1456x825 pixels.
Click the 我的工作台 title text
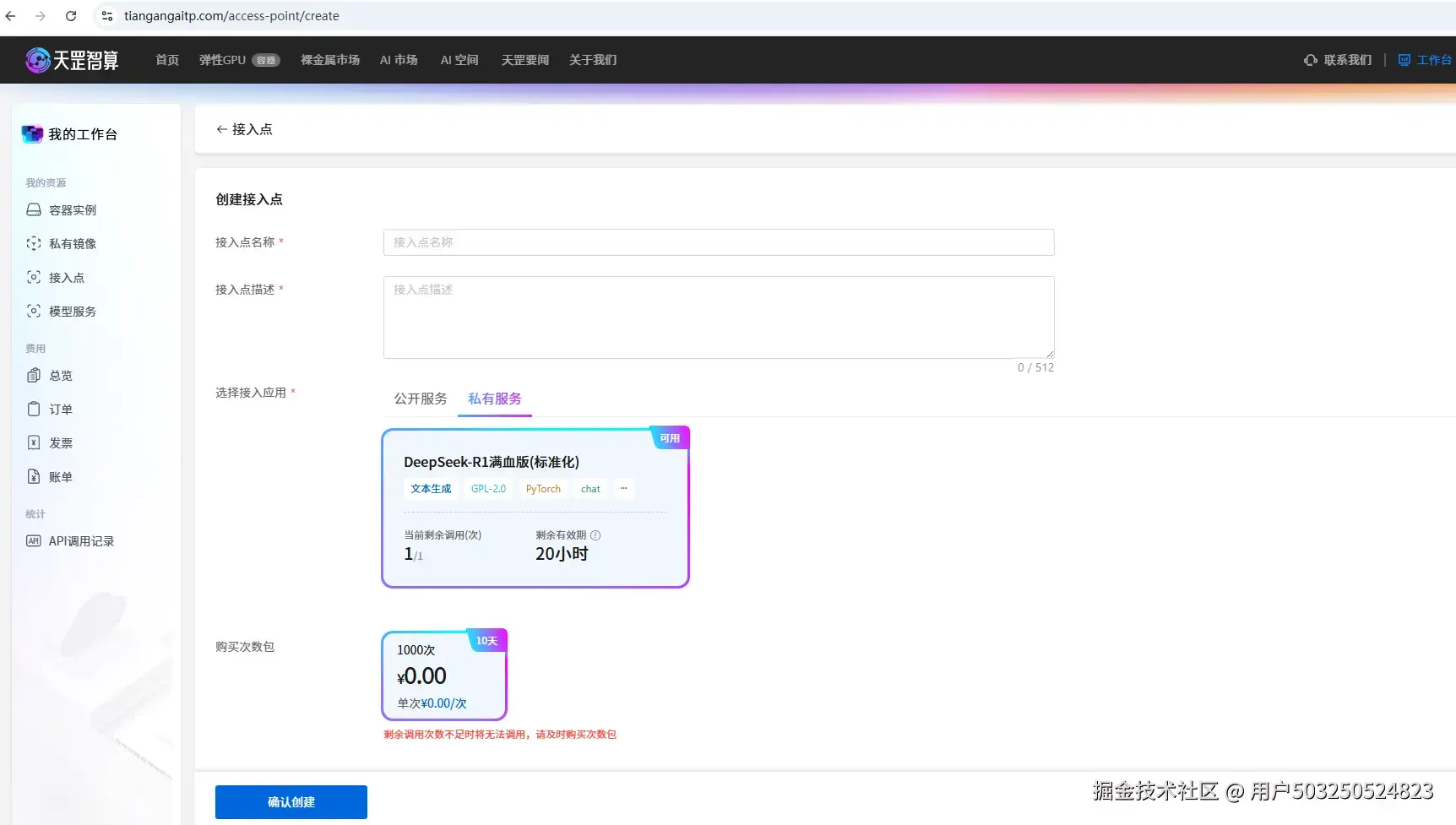[83, 133]
